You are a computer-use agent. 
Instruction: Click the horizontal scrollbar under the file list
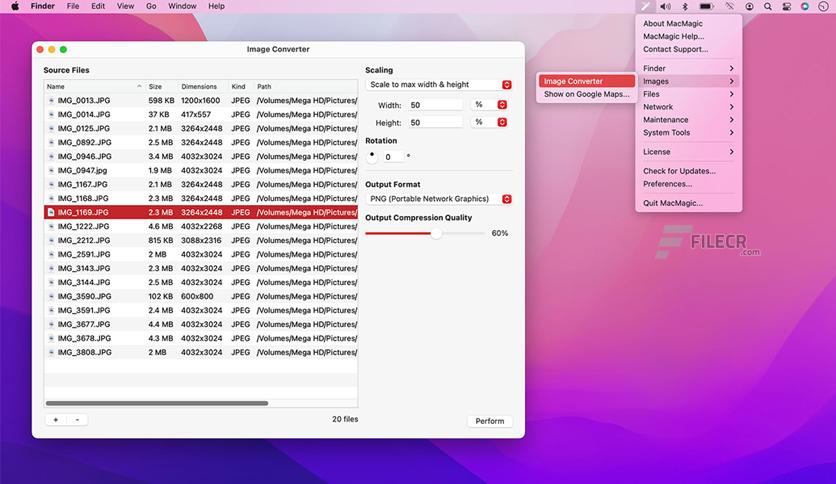[x=157, y=404]
